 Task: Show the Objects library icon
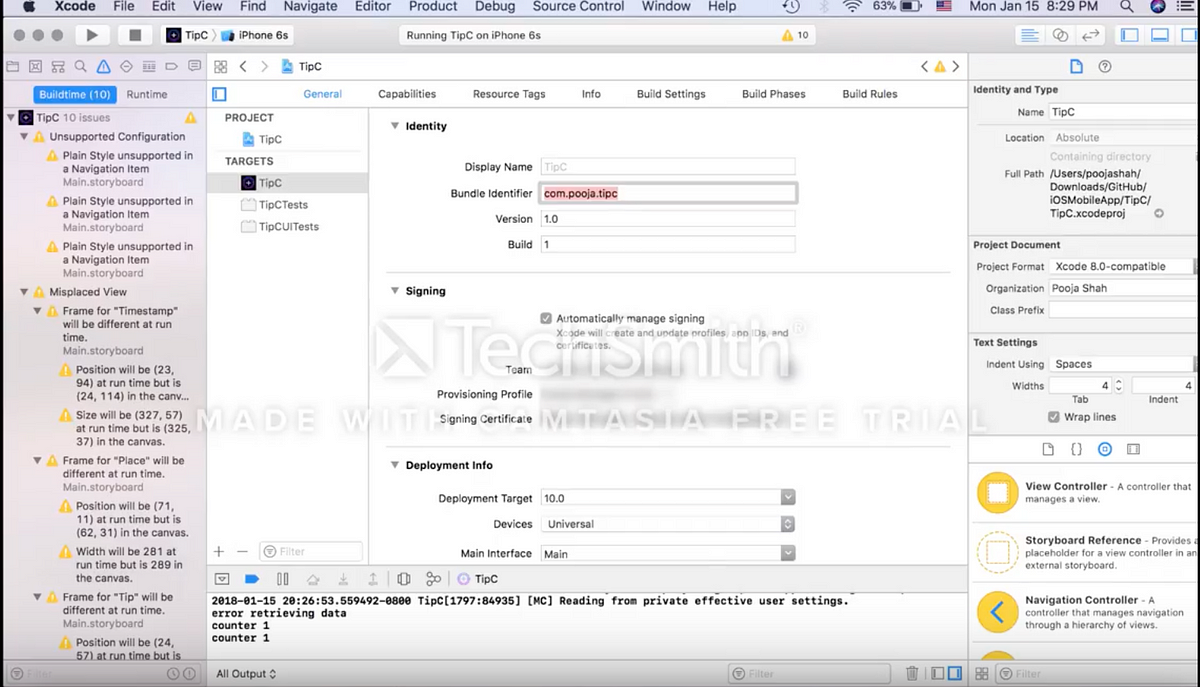[1105, 449]
